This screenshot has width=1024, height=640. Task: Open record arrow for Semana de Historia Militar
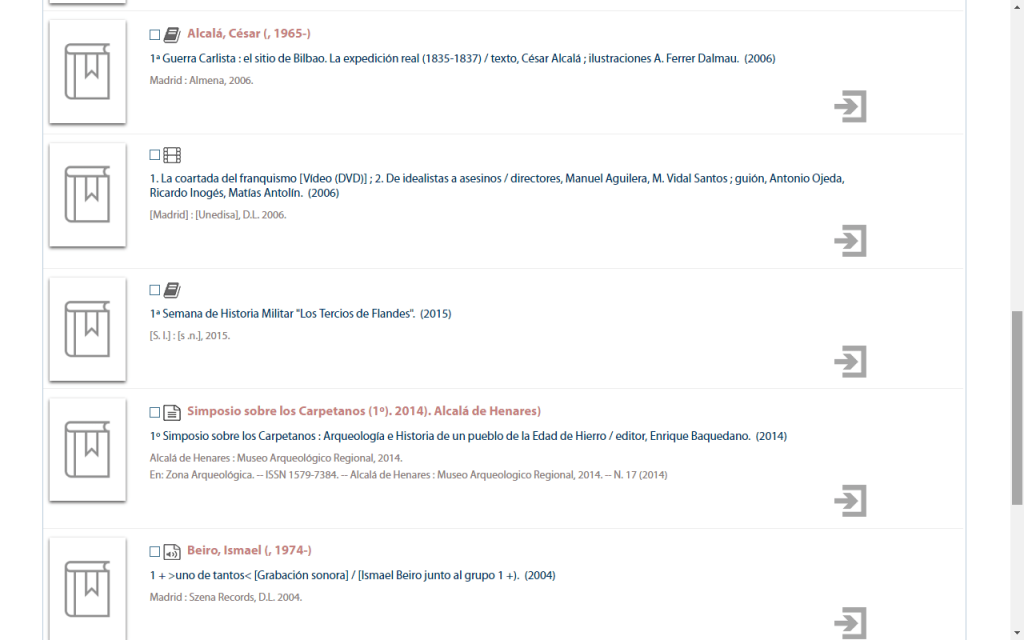coord(850,361)
